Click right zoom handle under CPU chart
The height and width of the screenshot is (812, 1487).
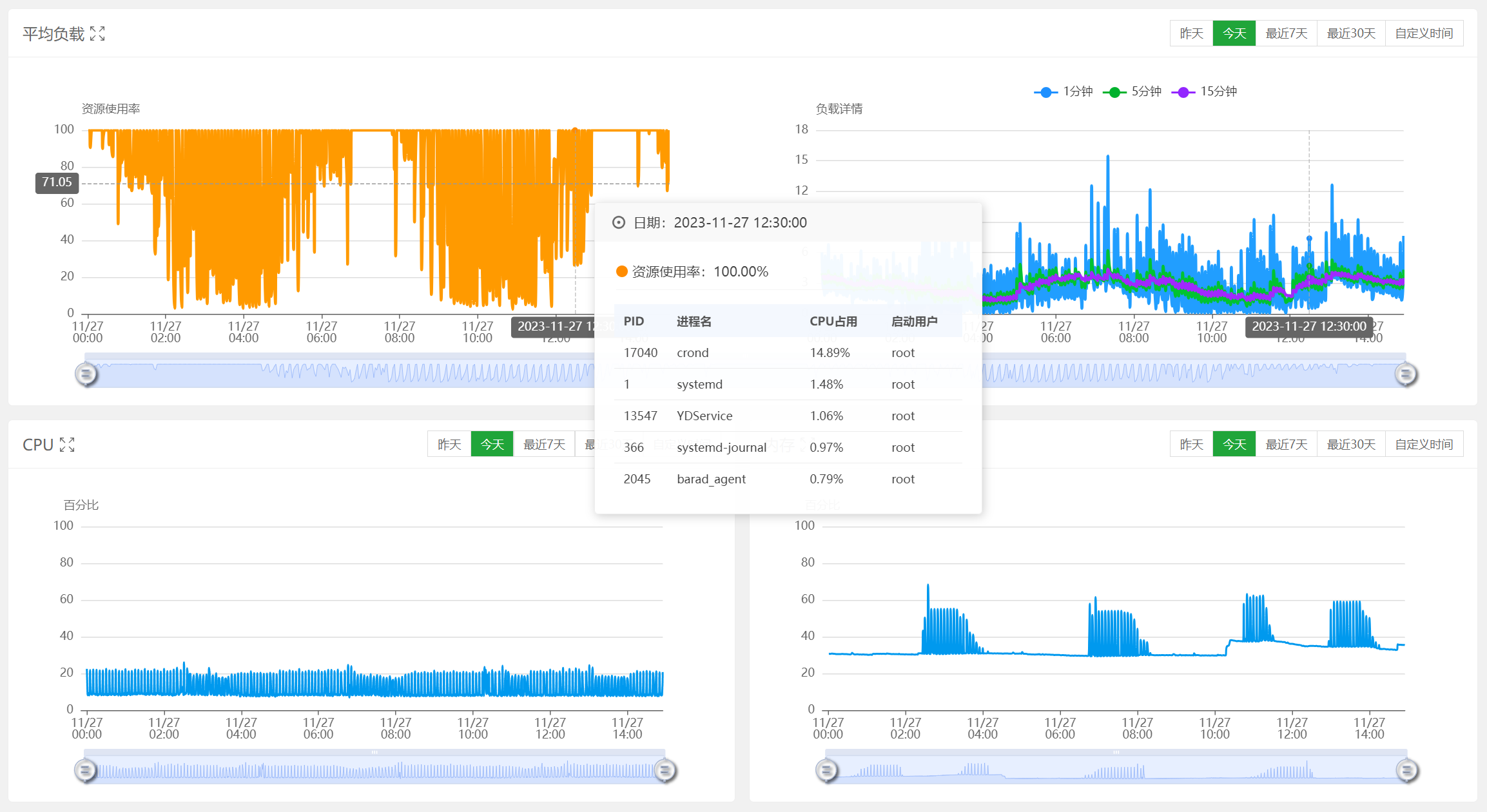[665, 770]
